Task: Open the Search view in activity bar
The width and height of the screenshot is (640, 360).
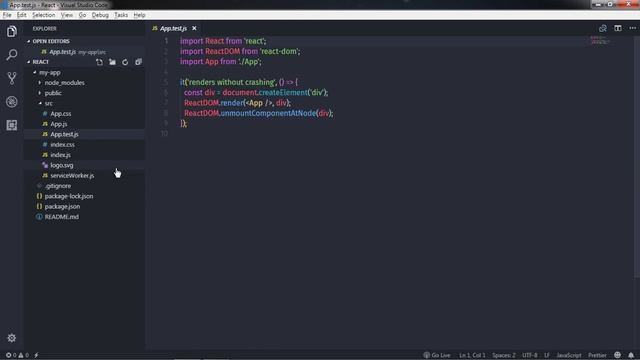Action: click(x=12, y=55)
